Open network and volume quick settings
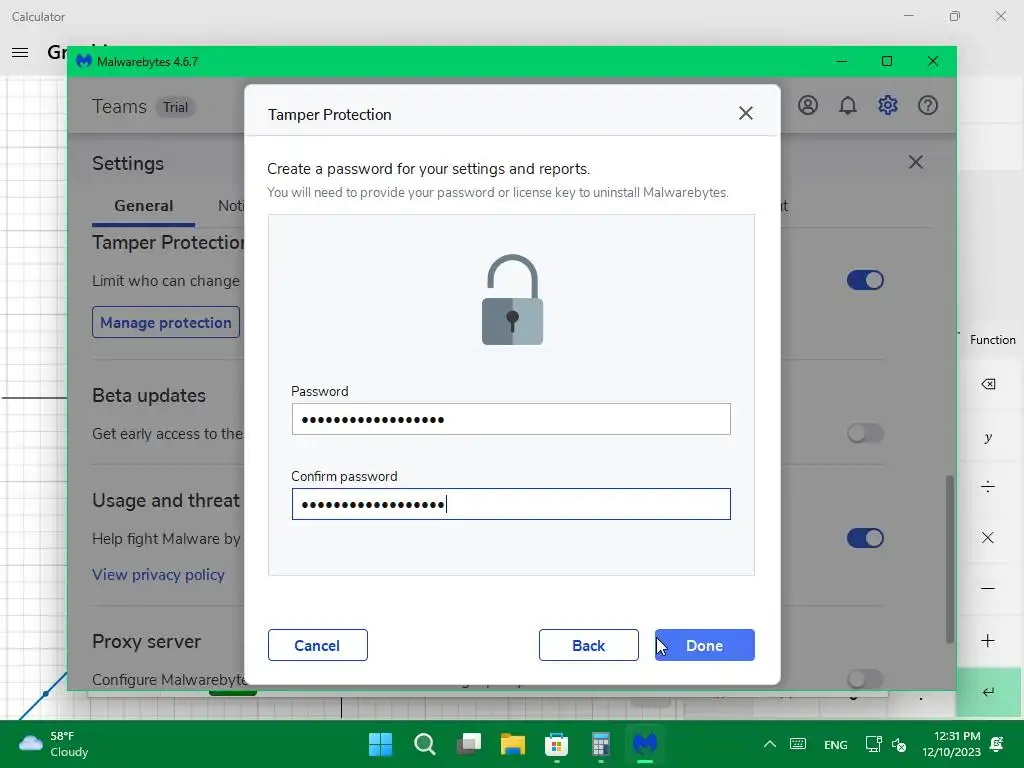This screenshot has width=1024, height=768. click(886, 744)
